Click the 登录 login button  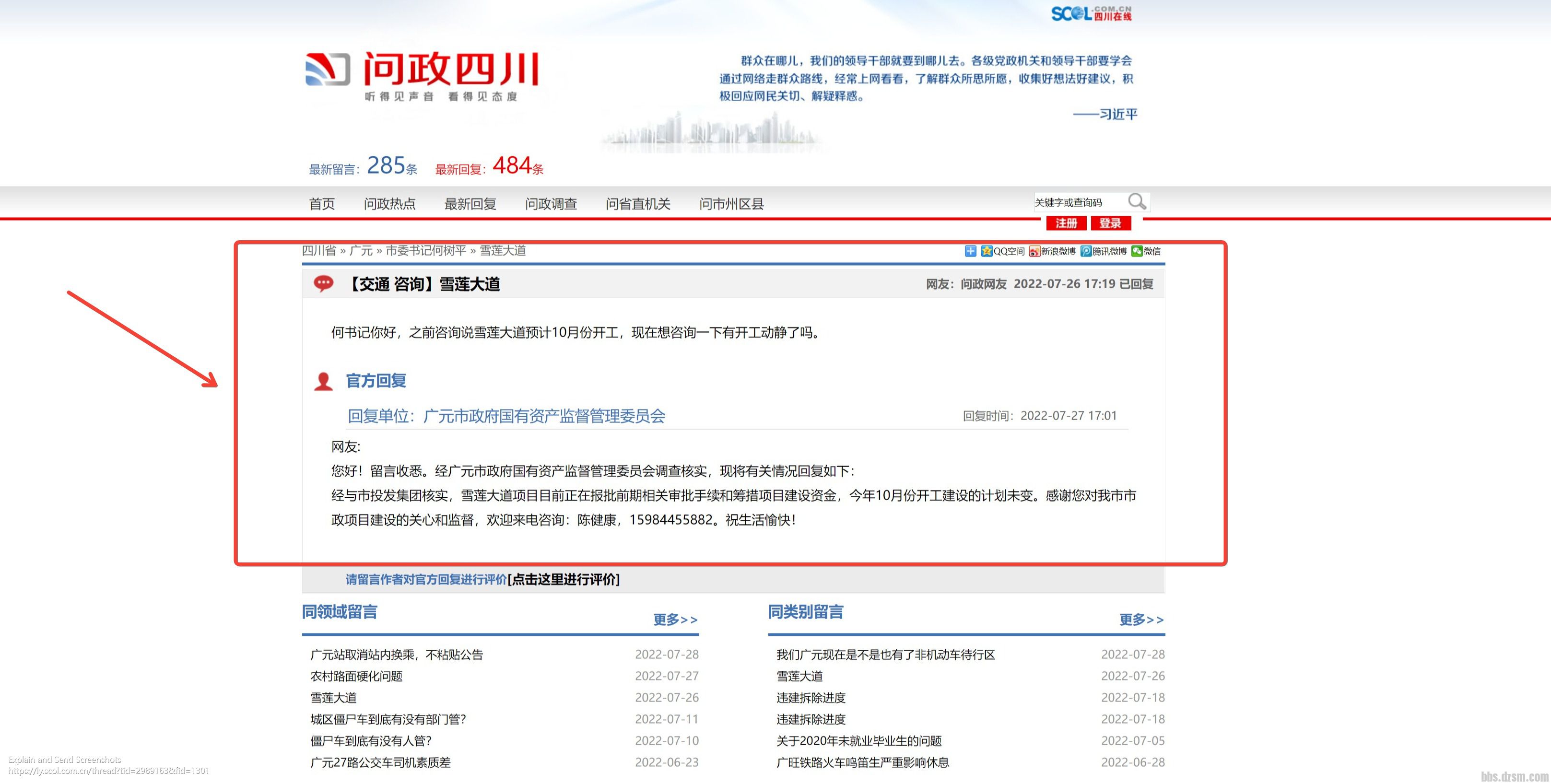tap(1110, 223)
